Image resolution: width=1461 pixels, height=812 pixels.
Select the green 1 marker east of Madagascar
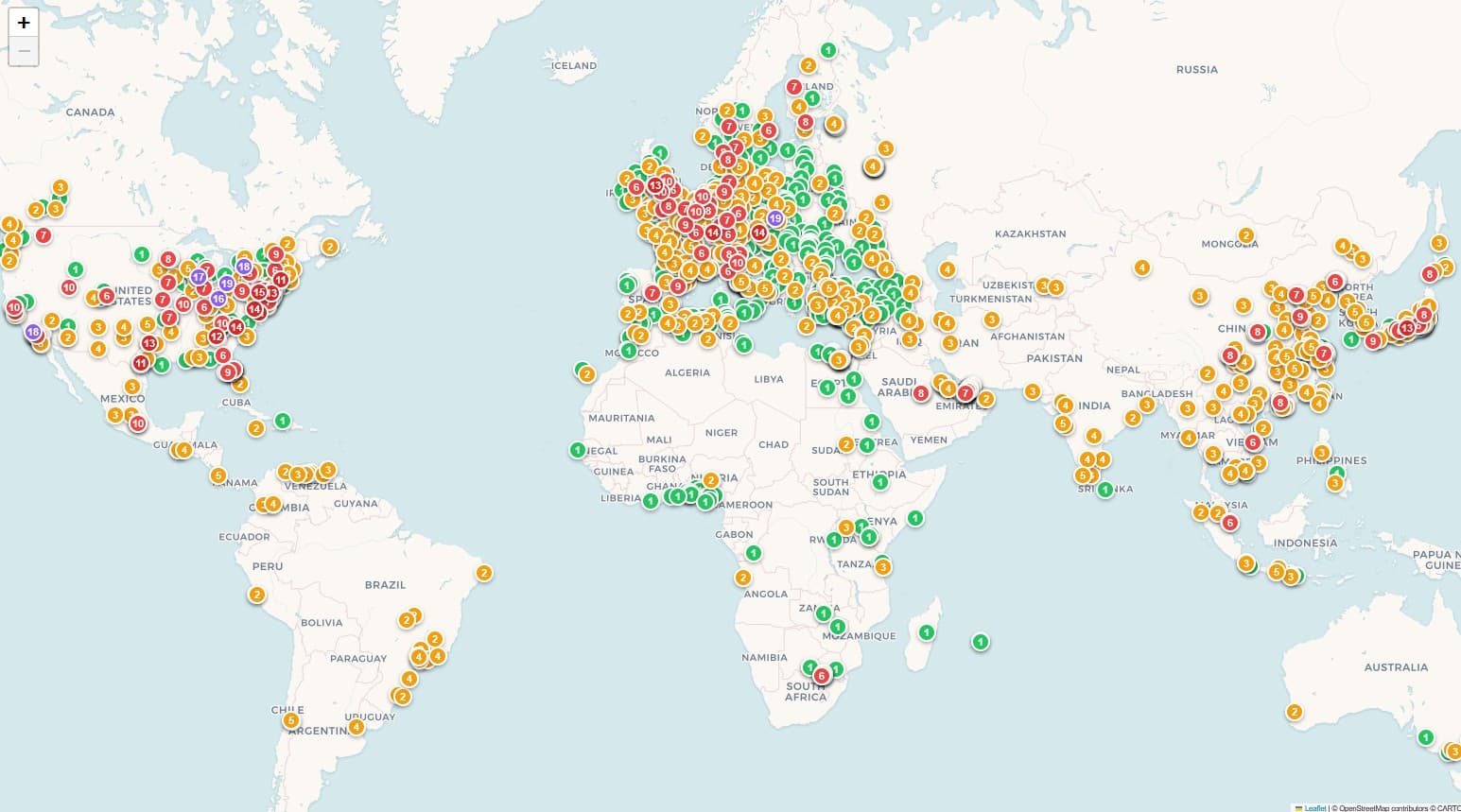(x=981, y=642)
